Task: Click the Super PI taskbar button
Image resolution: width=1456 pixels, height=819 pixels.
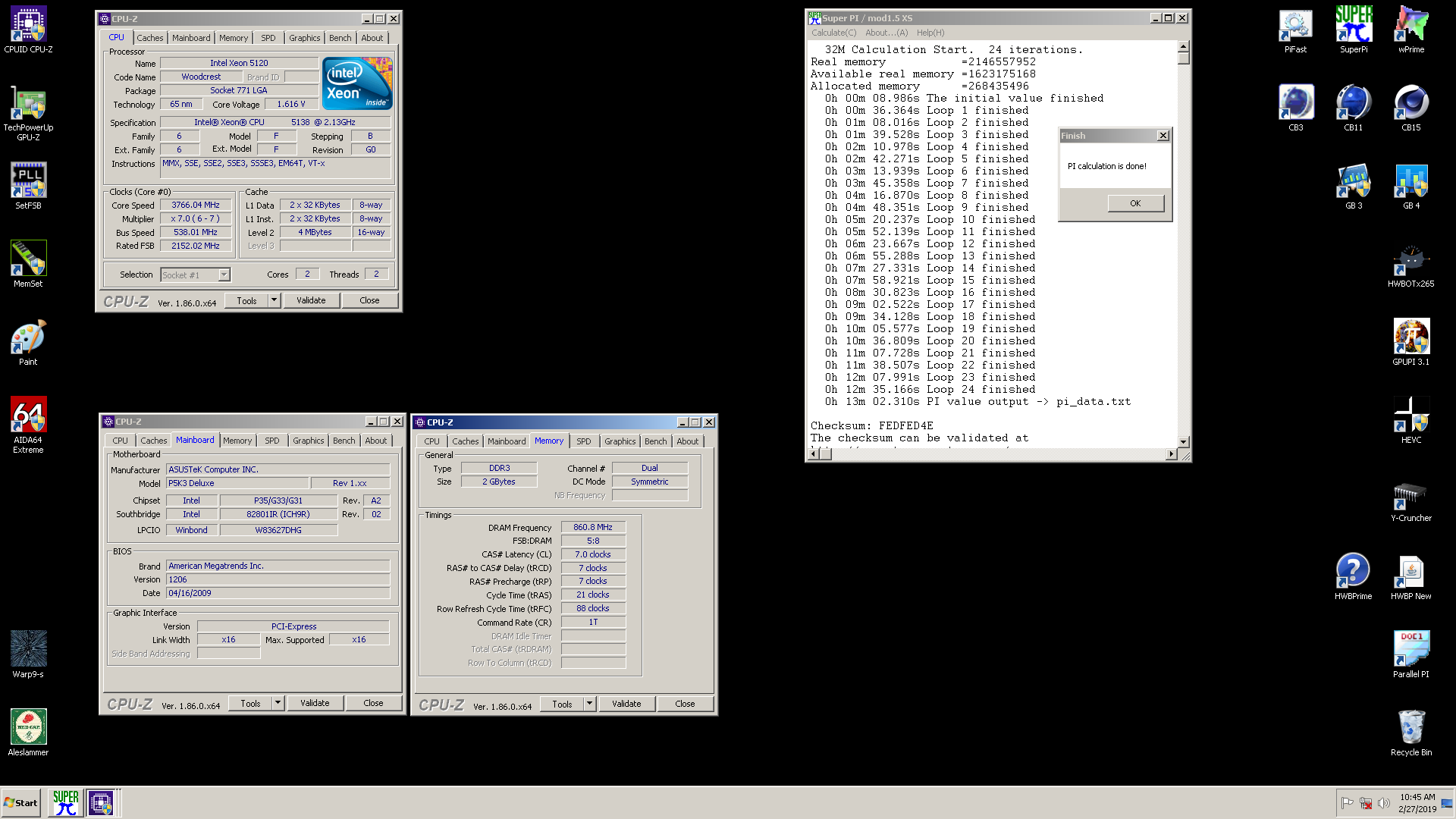Action: point(65,802)
